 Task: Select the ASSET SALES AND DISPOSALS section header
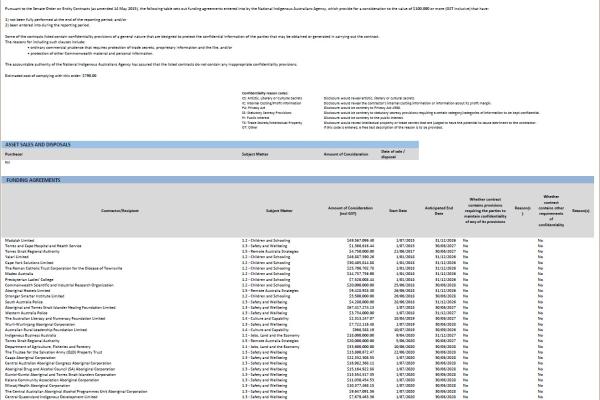210,145
